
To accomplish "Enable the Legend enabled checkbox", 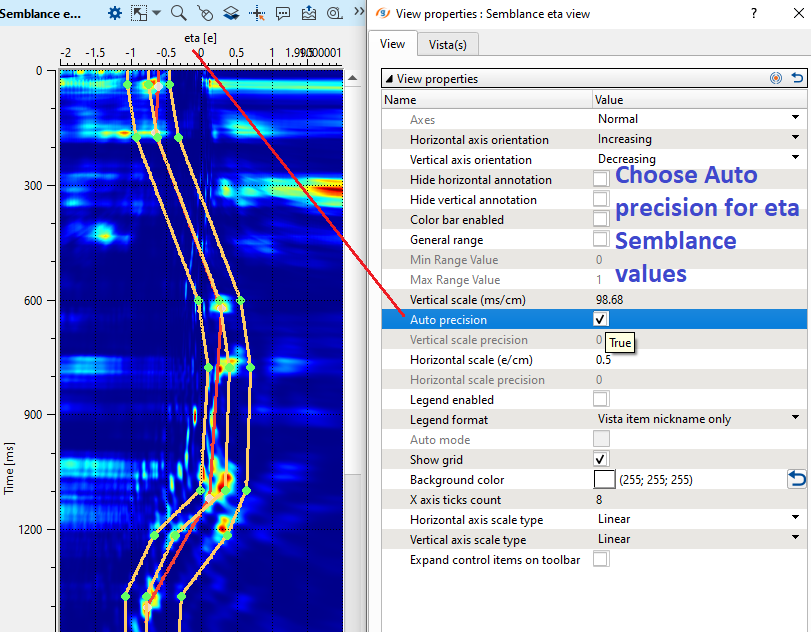I will pyautogui.click(x=600, y=399).
